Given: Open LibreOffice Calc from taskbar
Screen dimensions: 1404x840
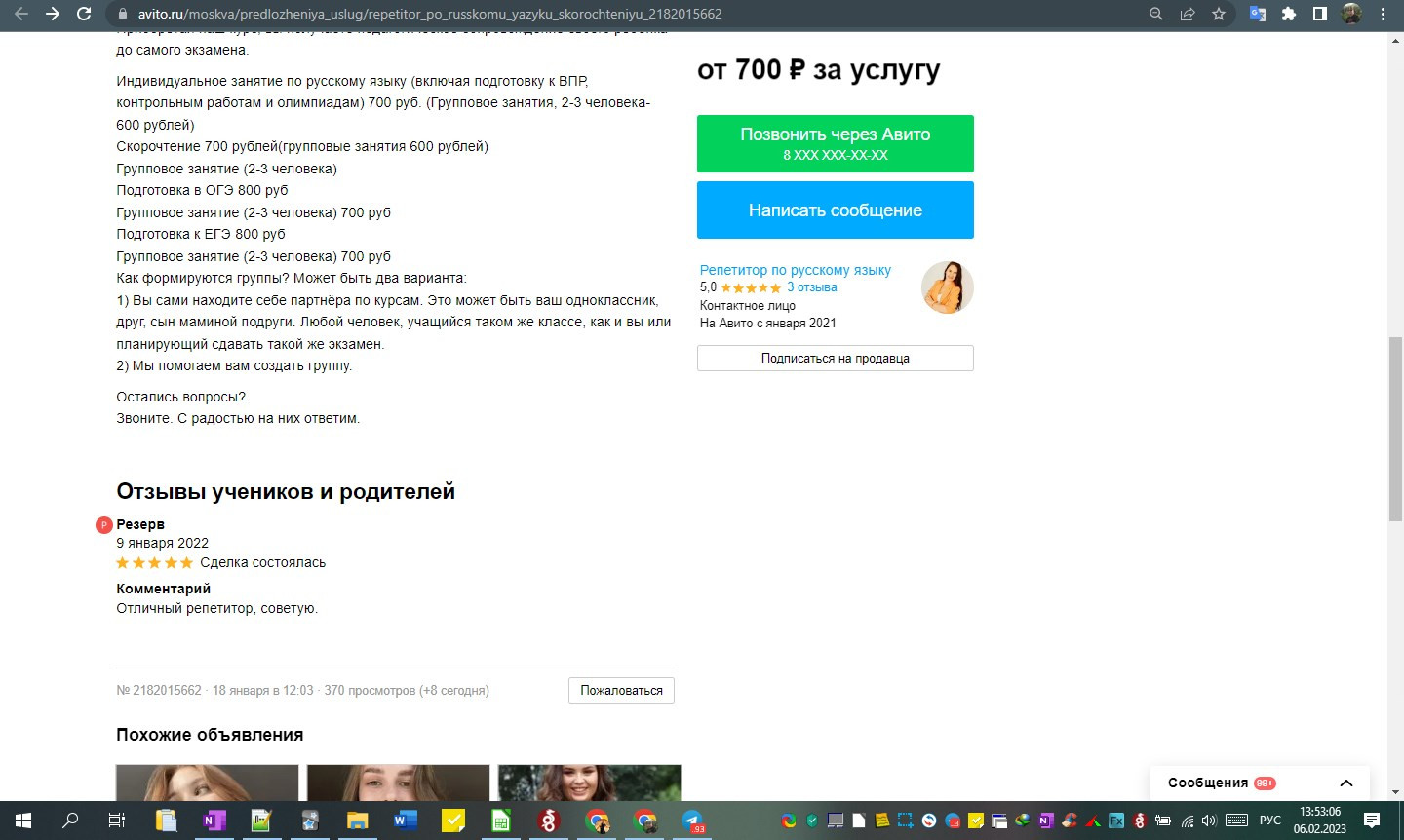Looking at the screenshot, I should pyautogui.click(x=501, y=821).
